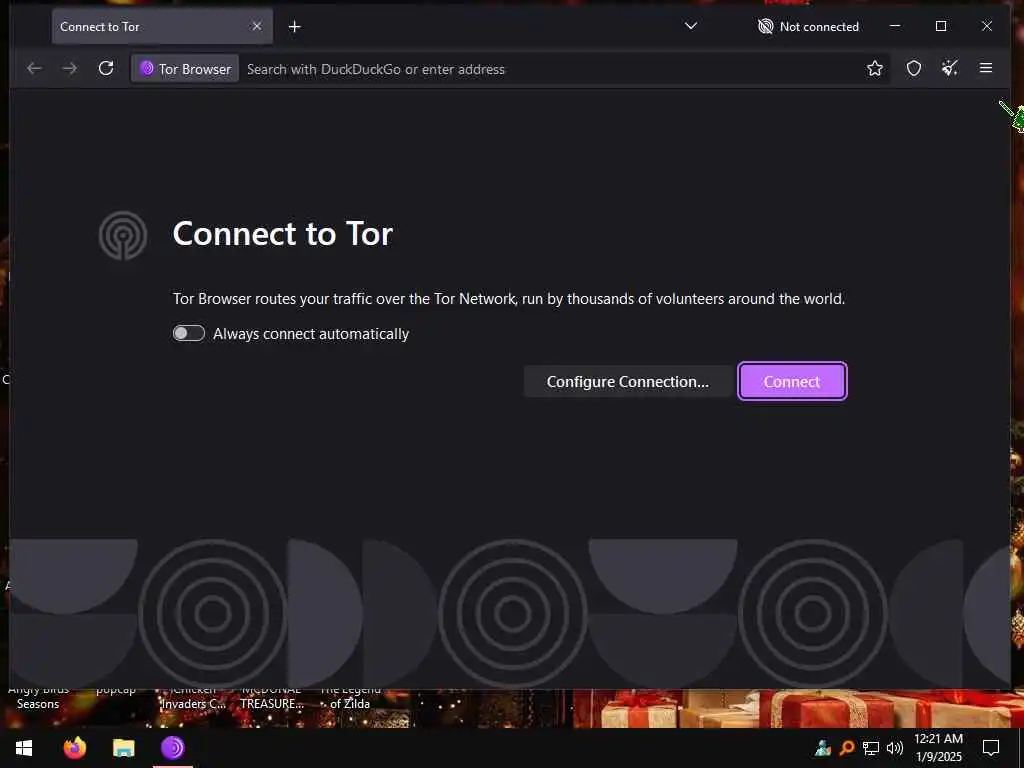Bookmark this page with star icon
The width and height of the screenshot is (1024, 768).
click(x=875, y=69)
